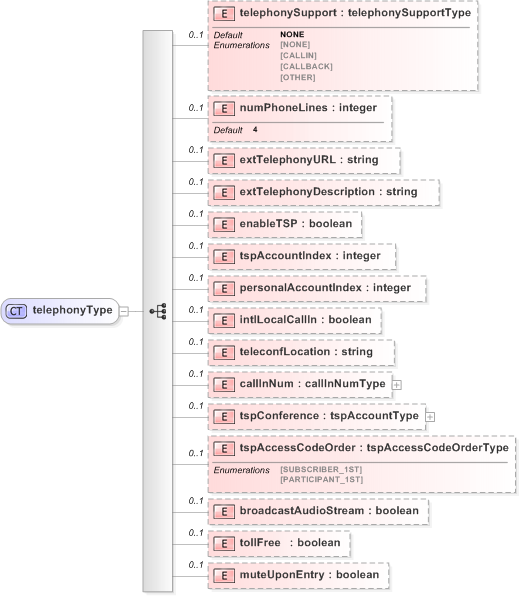Click the E icon of enableTSP
The height and width of the screenshot is (596, 520).
(x=224, y=224)
